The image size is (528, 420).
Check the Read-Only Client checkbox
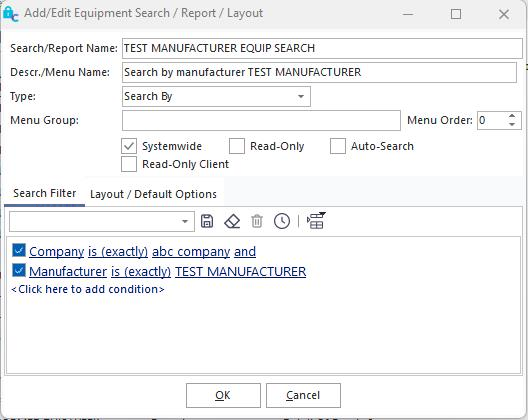(129, 164)
